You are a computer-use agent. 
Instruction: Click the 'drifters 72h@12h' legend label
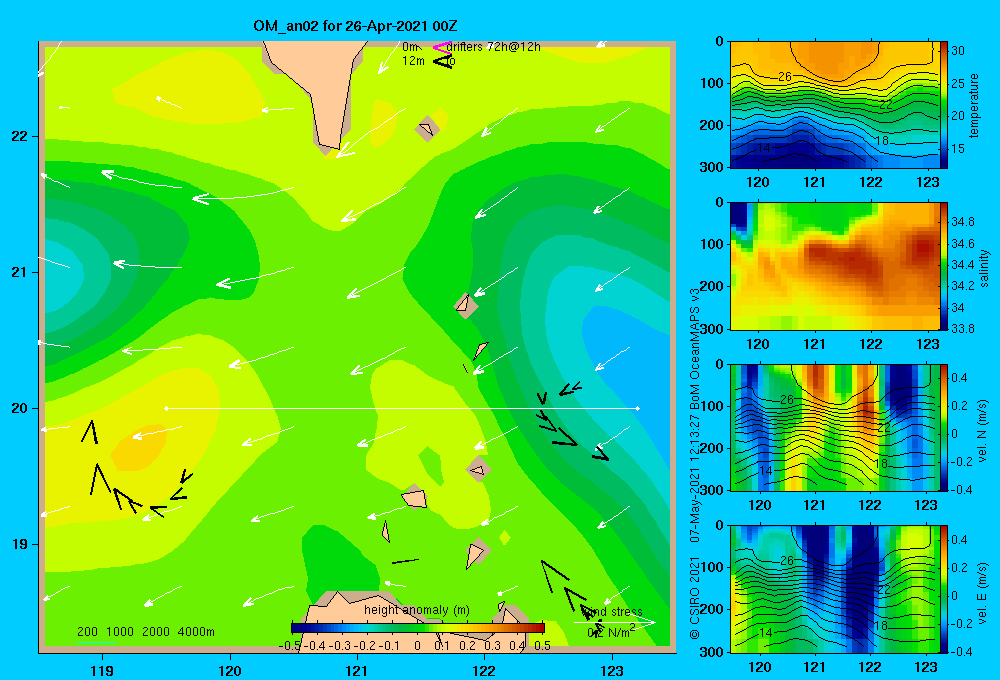point(494,47)
